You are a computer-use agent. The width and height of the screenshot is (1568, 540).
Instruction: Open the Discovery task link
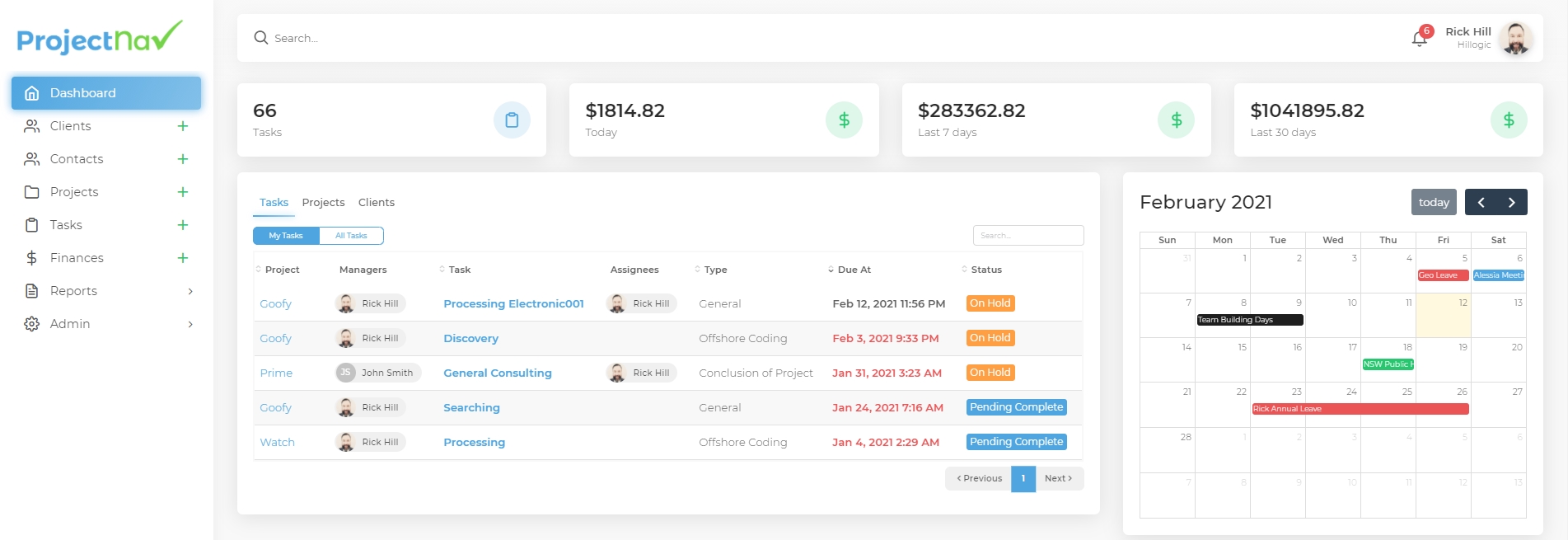pos(470,338)
